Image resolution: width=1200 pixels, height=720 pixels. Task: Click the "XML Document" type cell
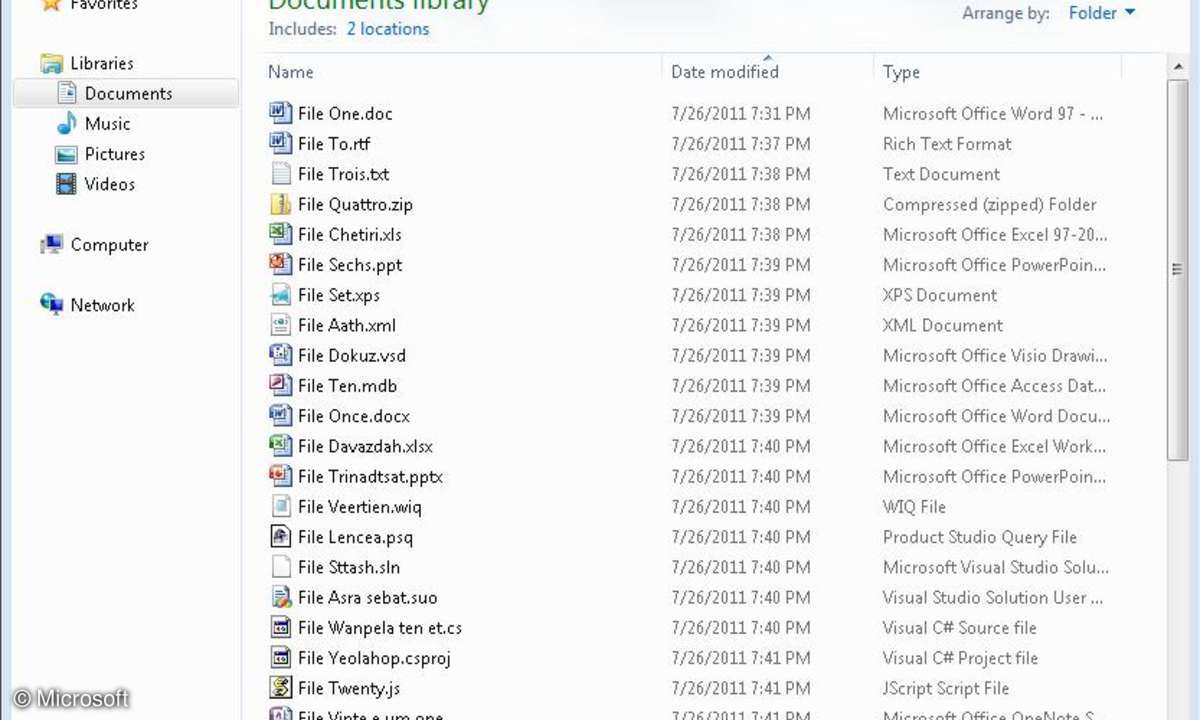tap(943, 325)
